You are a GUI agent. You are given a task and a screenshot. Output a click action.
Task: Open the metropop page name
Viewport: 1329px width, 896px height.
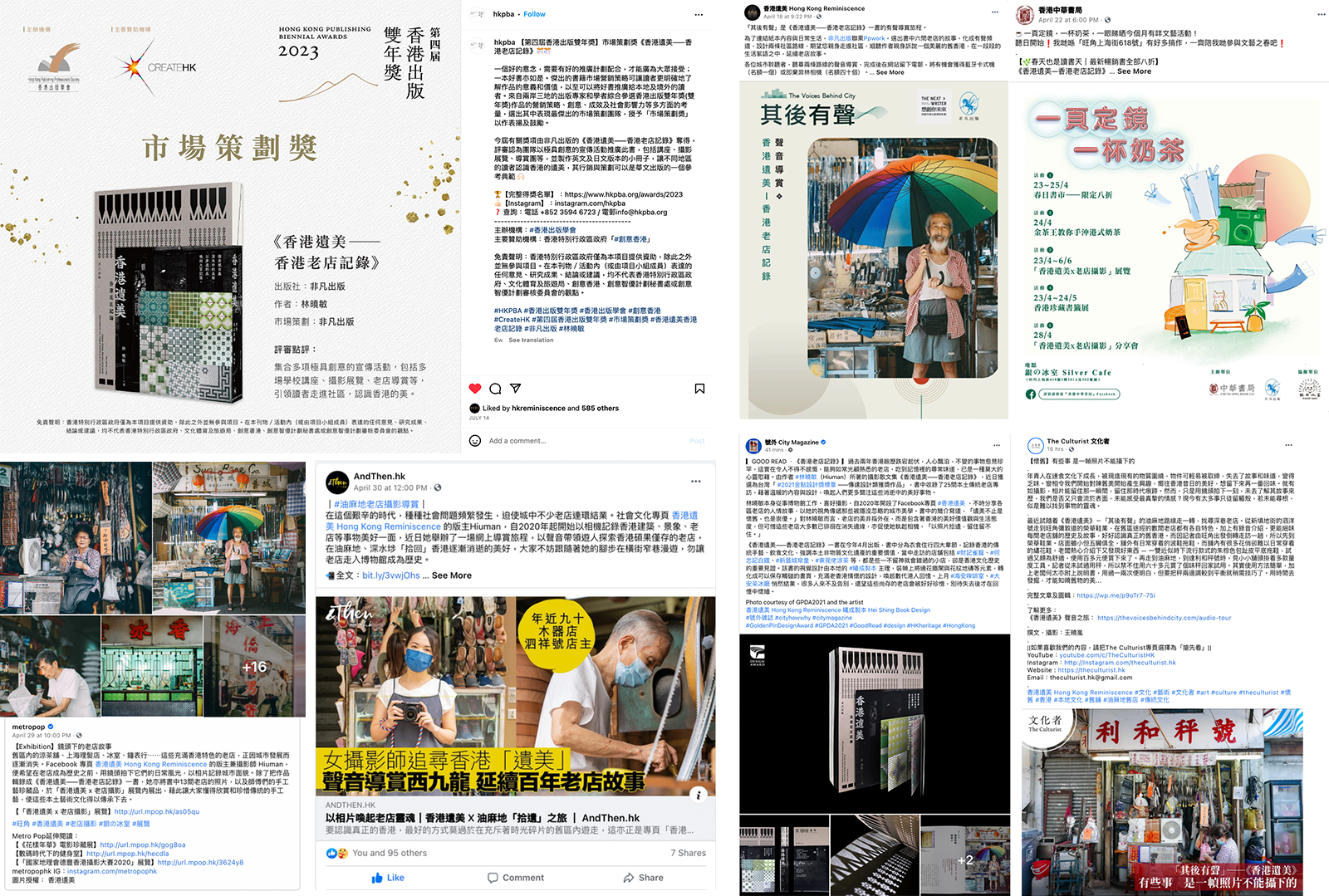29,727
